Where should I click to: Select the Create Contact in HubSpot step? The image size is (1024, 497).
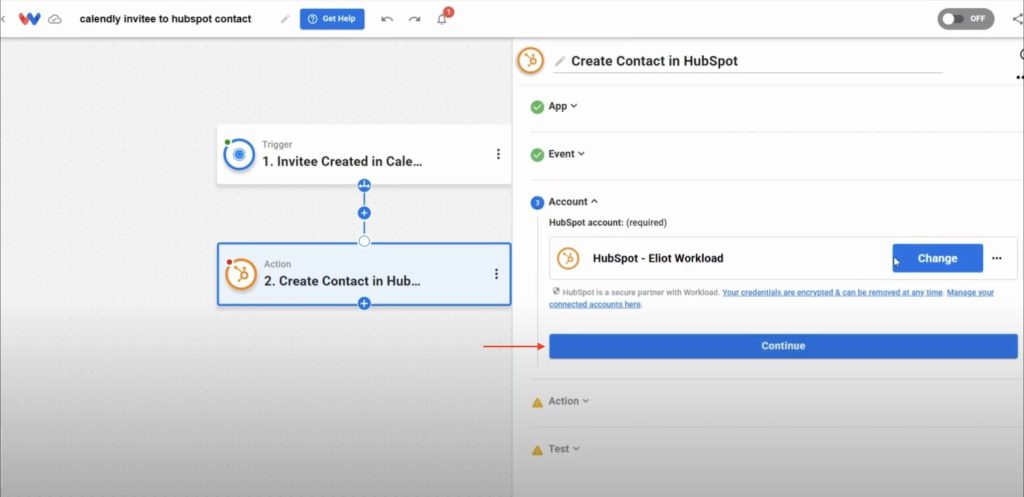pos(364,274)
